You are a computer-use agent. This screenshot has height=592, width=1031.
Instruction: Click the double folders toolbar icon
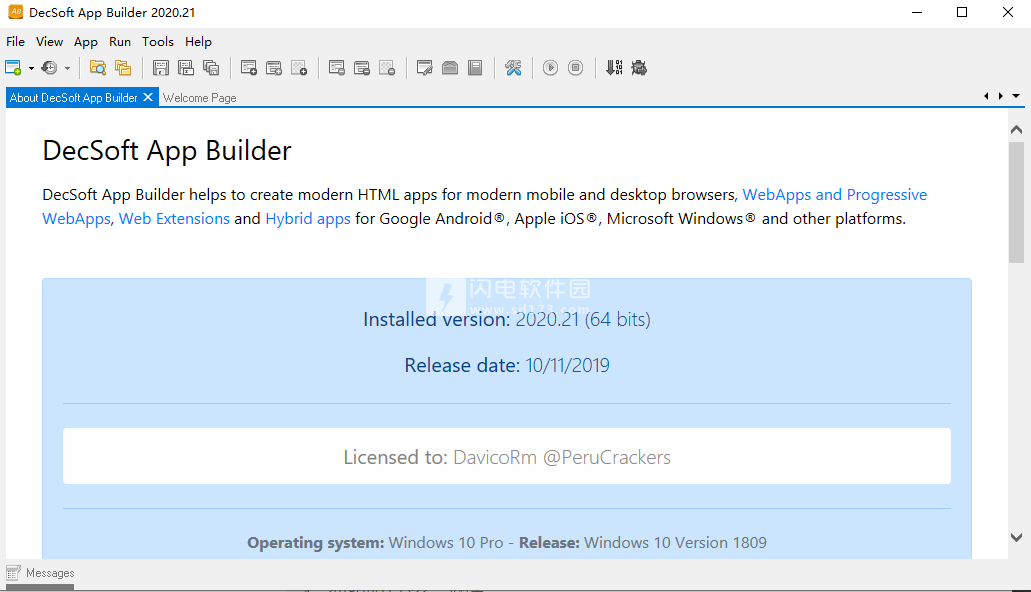[123, 68]
